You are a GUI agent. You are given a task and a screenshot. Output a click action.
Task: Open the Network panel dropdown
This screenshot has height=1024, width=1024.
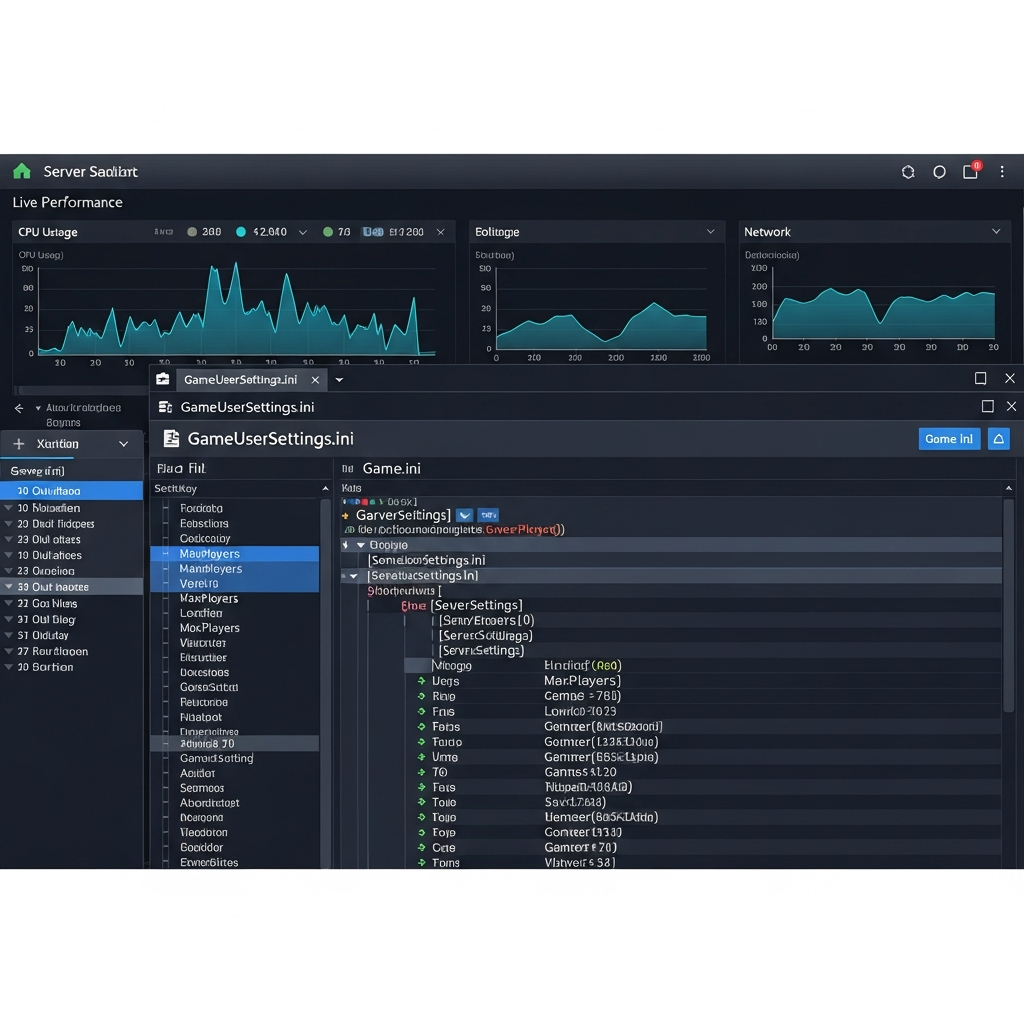996,231
